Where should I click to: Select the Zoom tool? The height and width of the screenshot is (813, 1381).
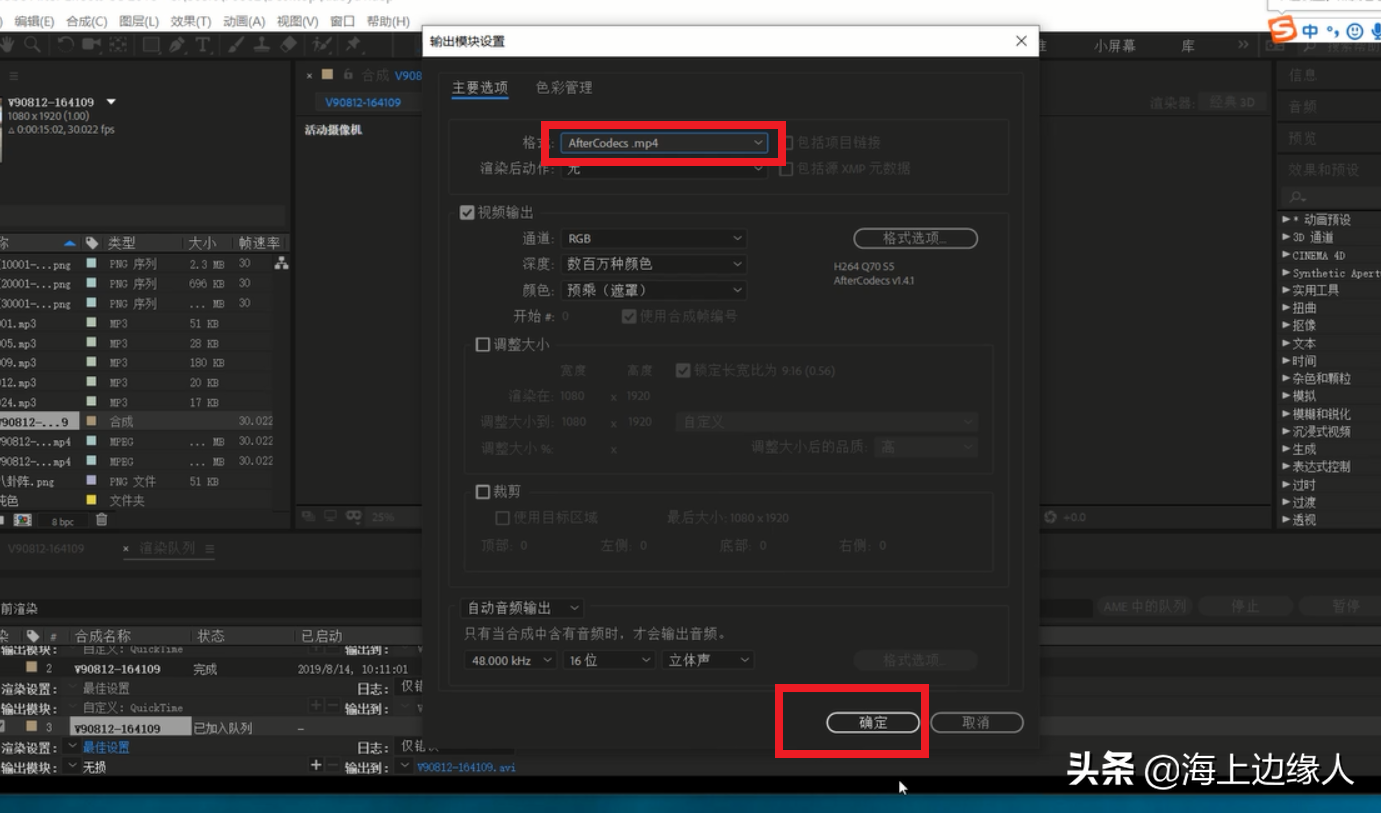coord(33,44)
